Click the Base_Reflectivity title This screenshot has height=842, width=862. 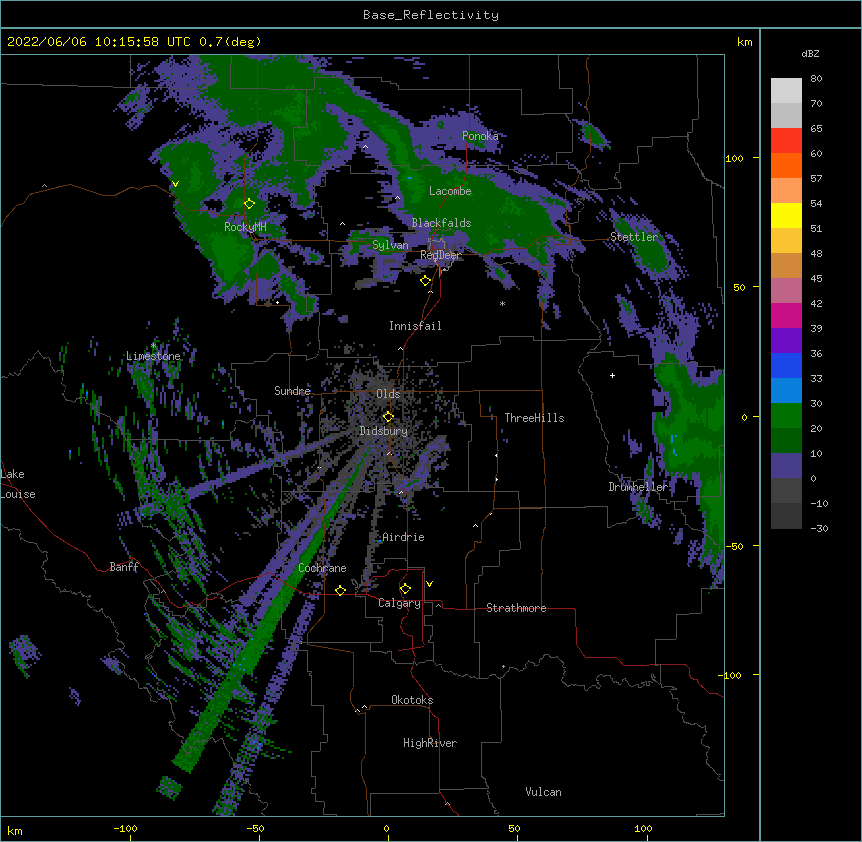click(431, 15)
